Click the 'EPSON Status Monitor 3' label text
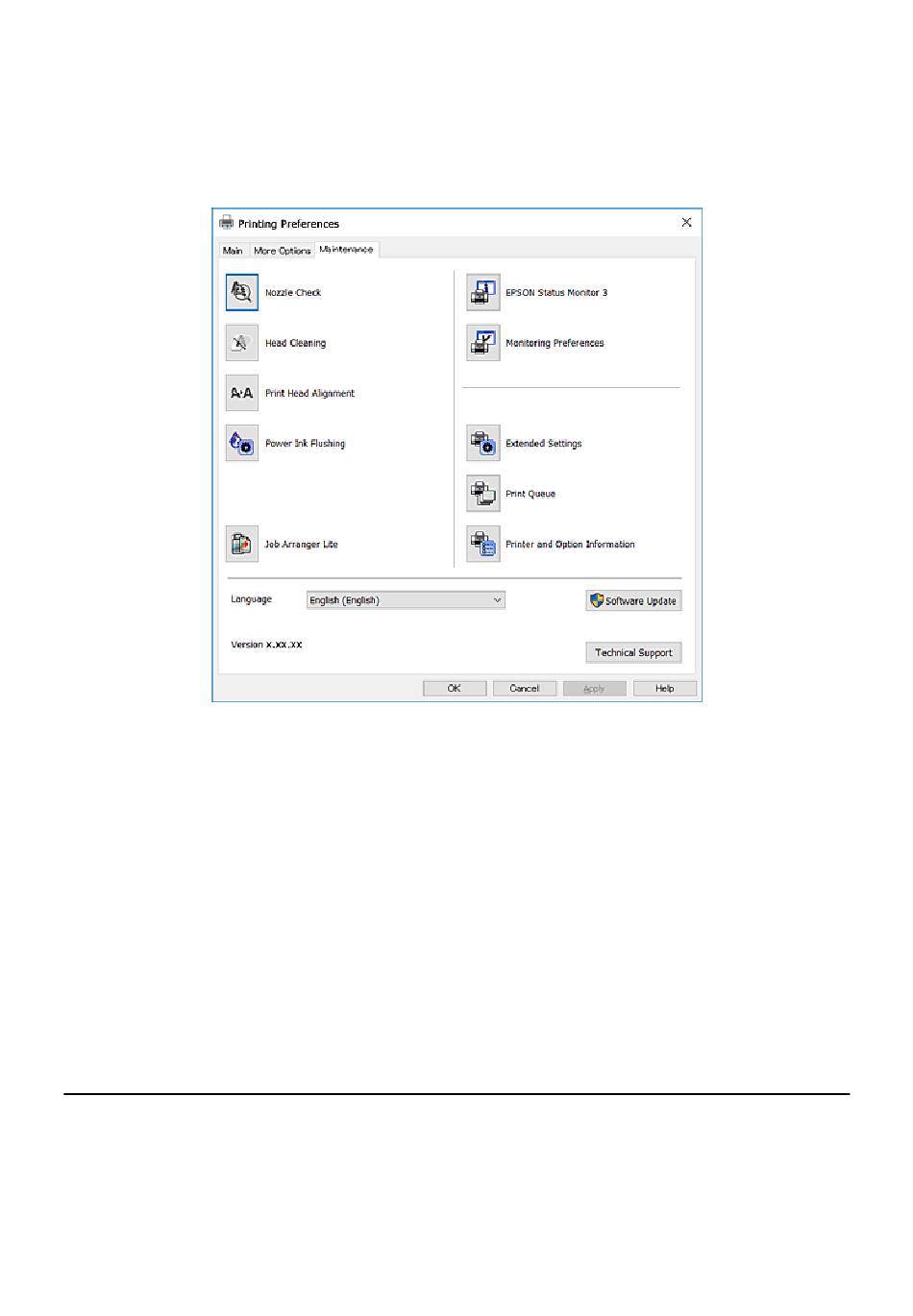 [x=556, y=293]
